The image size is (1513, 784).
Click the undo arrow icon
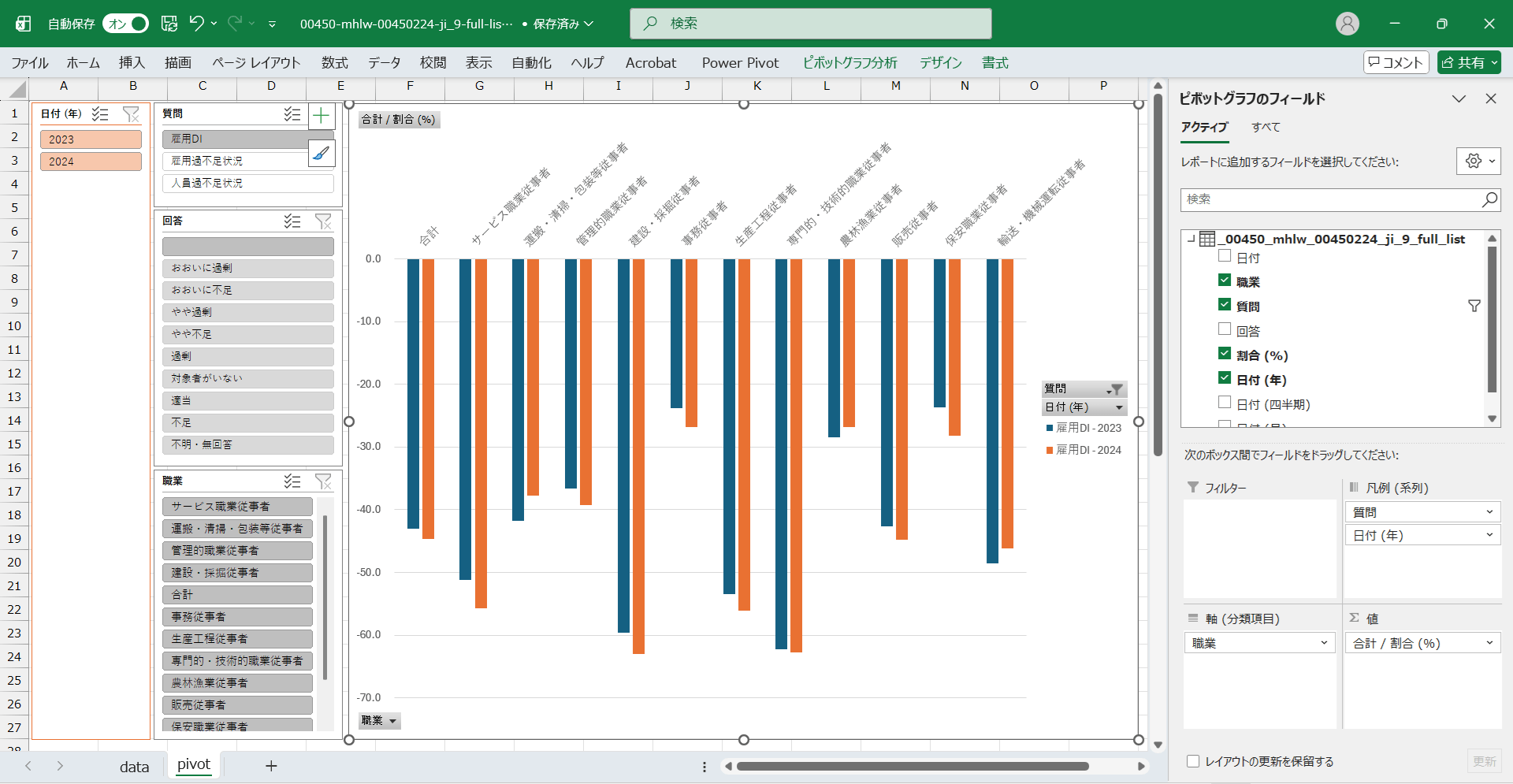coord(196,24)
